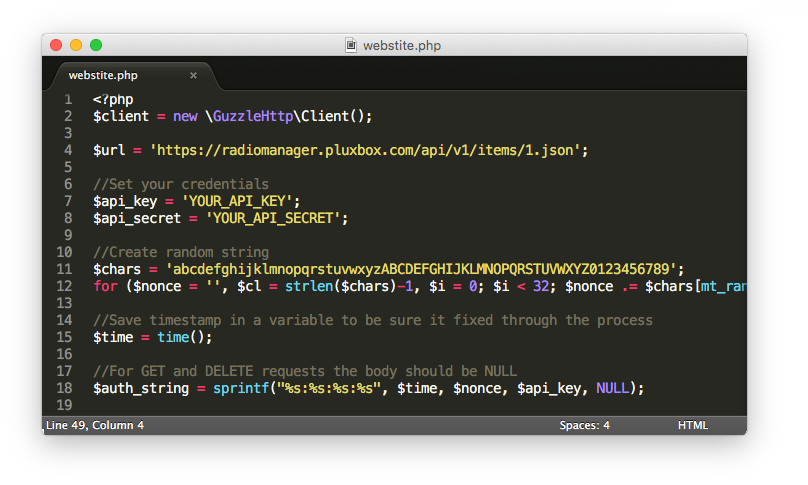Click GuzzleHttp in line 2
Screen dimensions: 808x485
click(253, 116)
